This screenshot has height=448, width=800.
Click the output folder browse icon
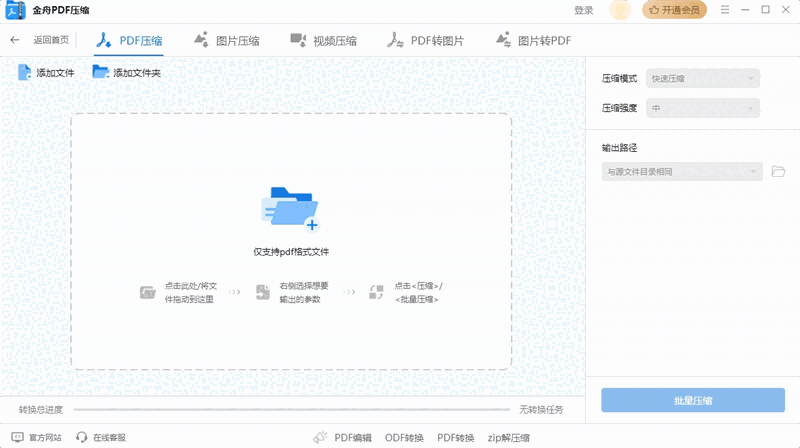(x=778, y=171)
